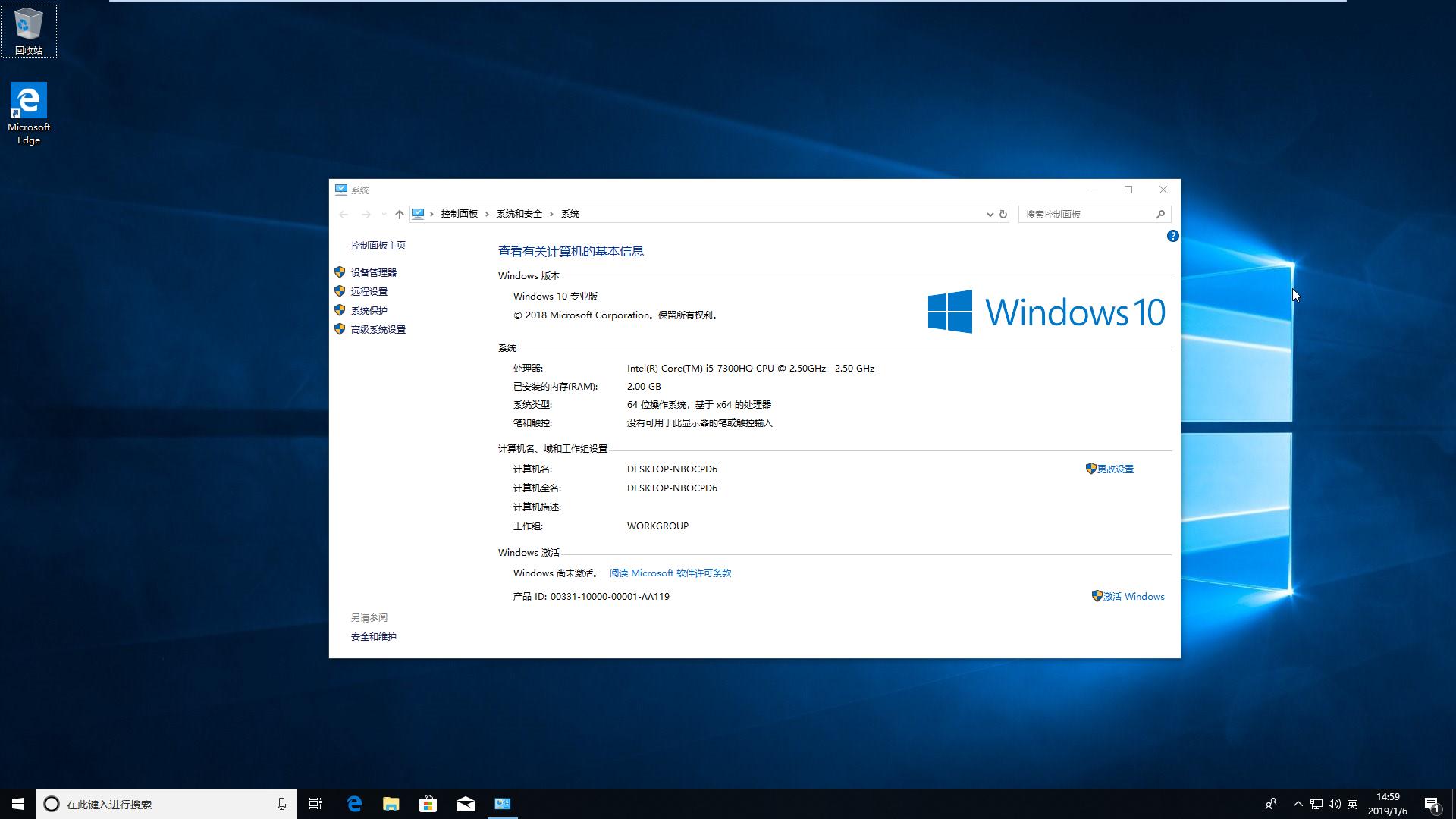This screenshot has width=1456, height=819.
Task: Click the refresh icon next to address bar
Action: (1003, 214)
